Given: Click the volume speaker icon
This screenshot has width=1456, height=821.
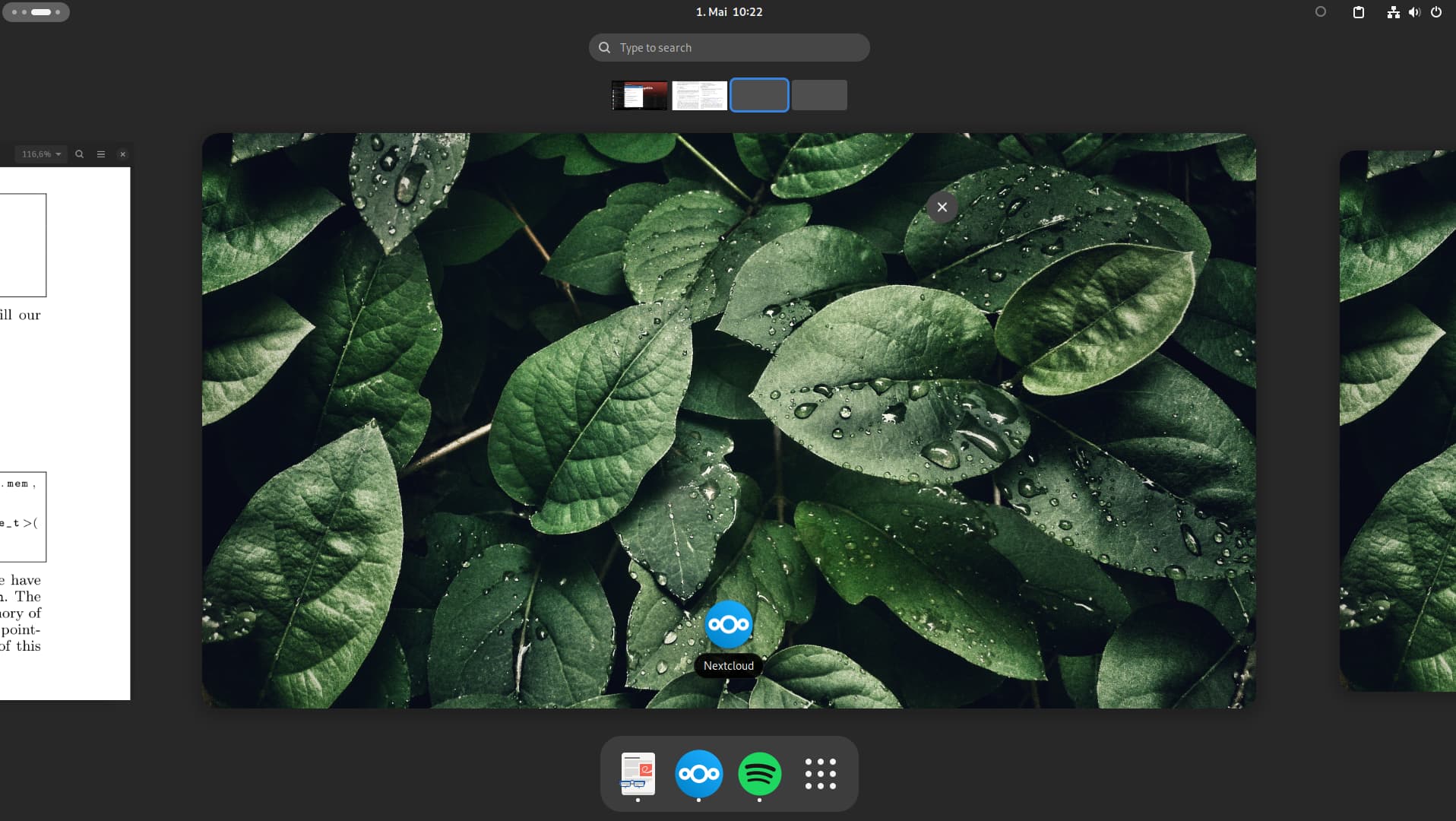Looking at the screenshot, I should pos(1414,12).
